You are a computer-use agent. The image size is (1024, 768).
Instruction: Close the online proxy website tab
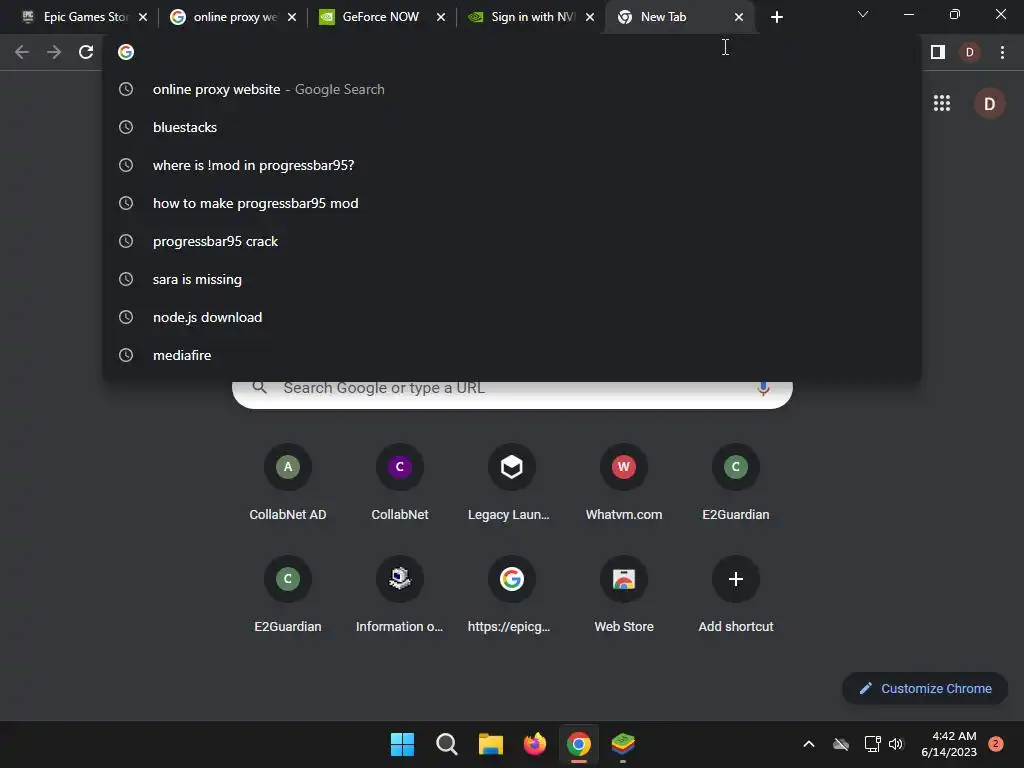(292, 17)
